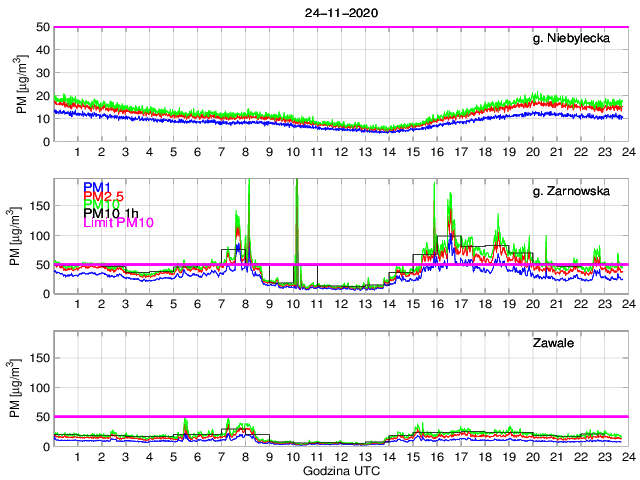Click the 50 tick in the top panel

click(x=41, y=27)
